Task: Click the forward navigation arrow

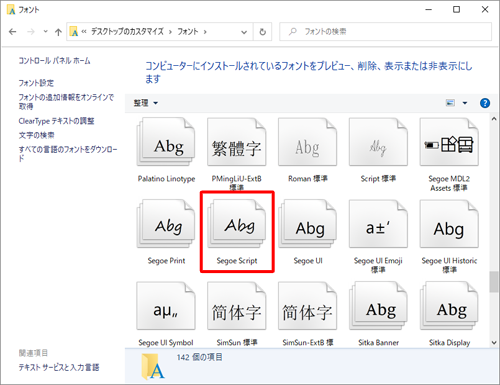Action: [31, 32]
